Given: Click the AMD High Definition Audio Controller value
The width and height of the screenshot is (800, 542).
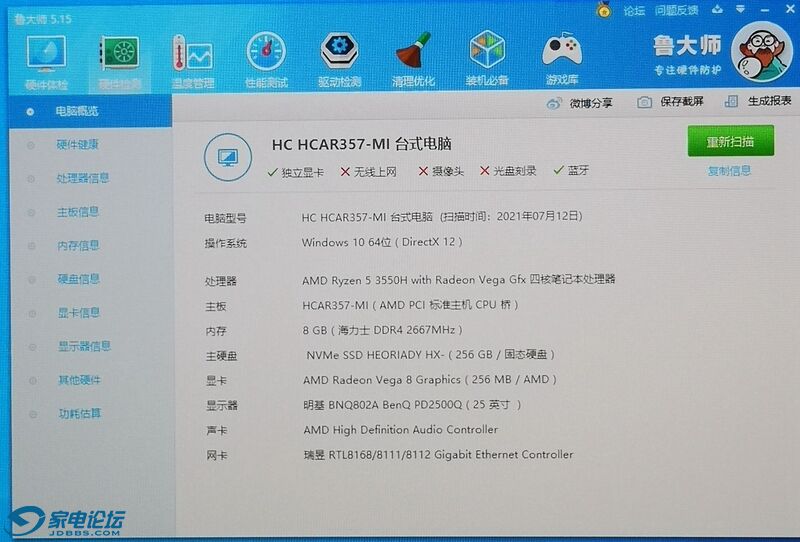Looking at the screenshot, I should point(401,430).
